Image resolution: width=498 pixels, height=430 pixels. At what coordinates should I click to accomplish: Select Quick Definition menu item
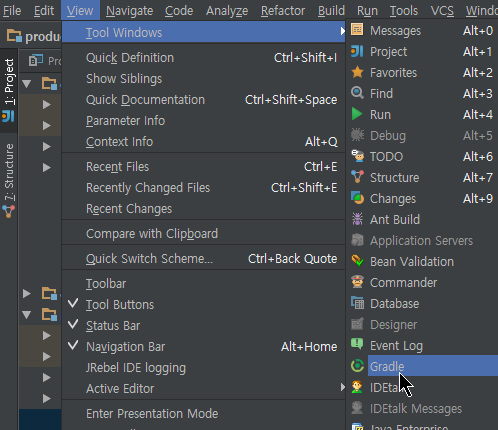tap(203, 57)
